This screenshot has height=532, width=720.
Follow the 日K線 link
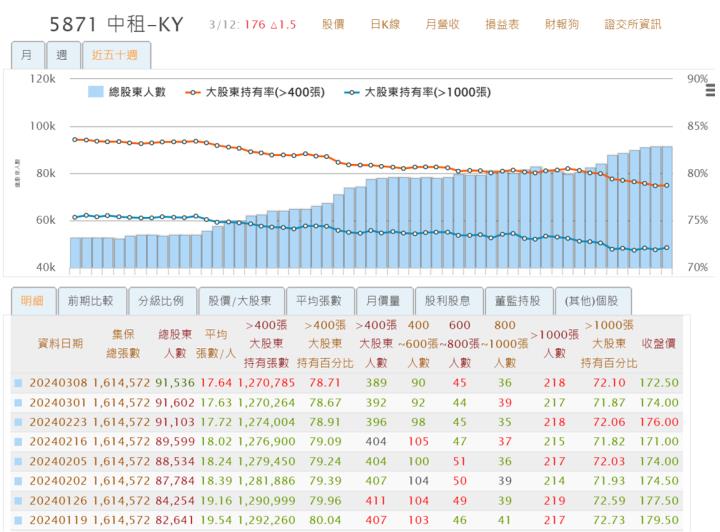385,24
